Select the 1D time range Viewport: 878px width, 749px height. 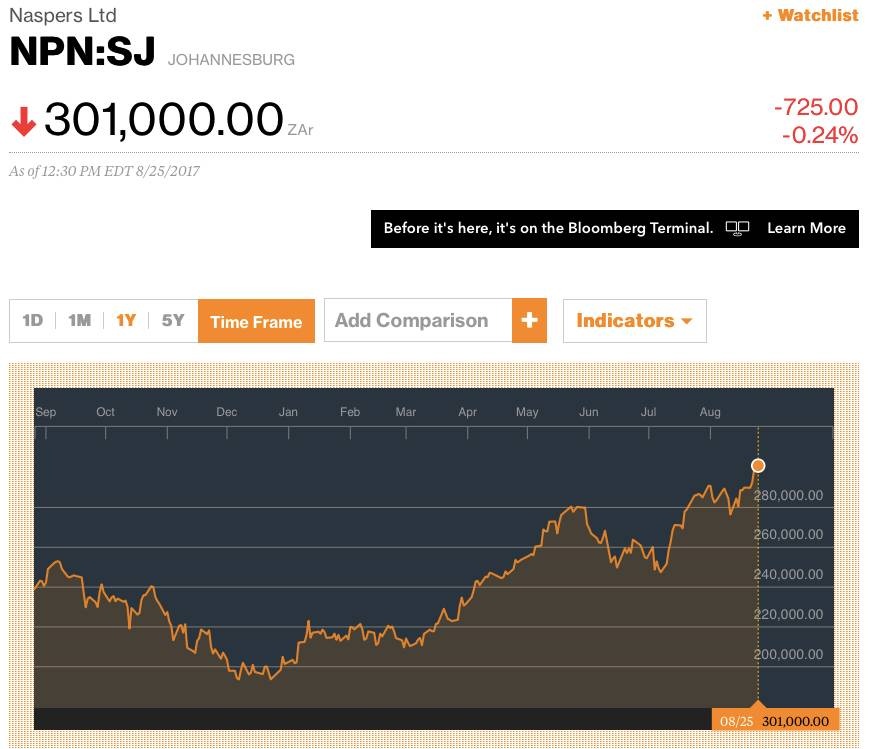coord(32,320)
